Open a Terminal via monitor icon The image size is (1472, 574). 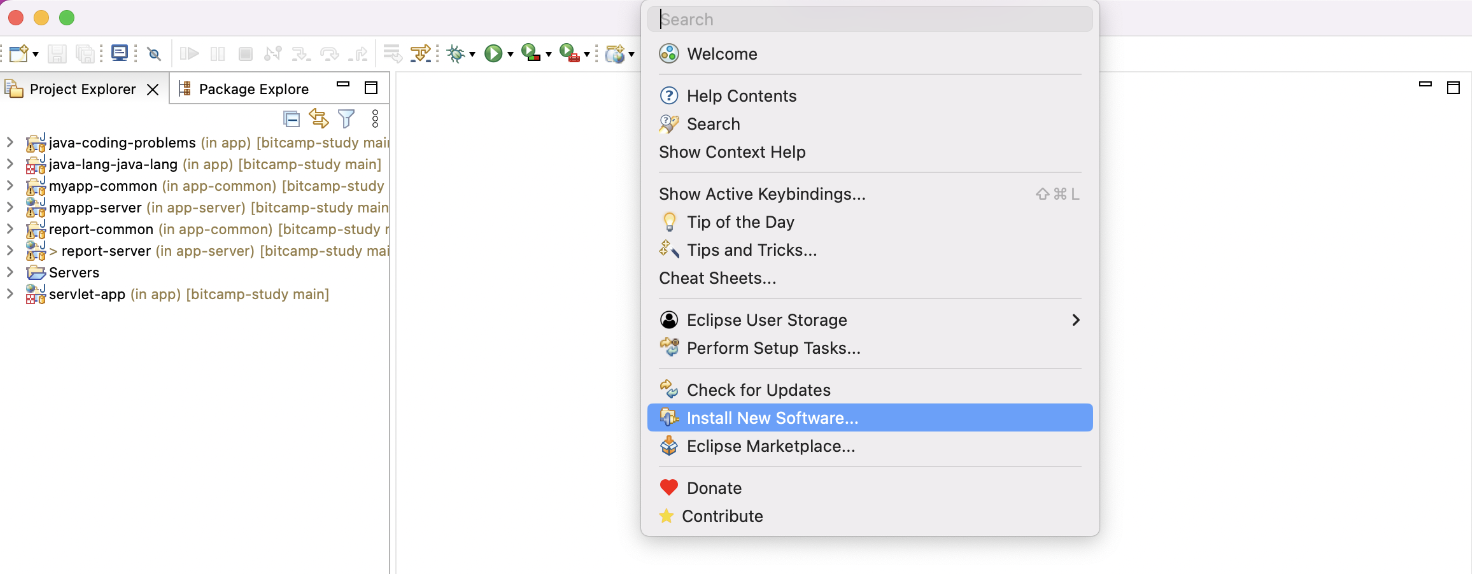120,53
